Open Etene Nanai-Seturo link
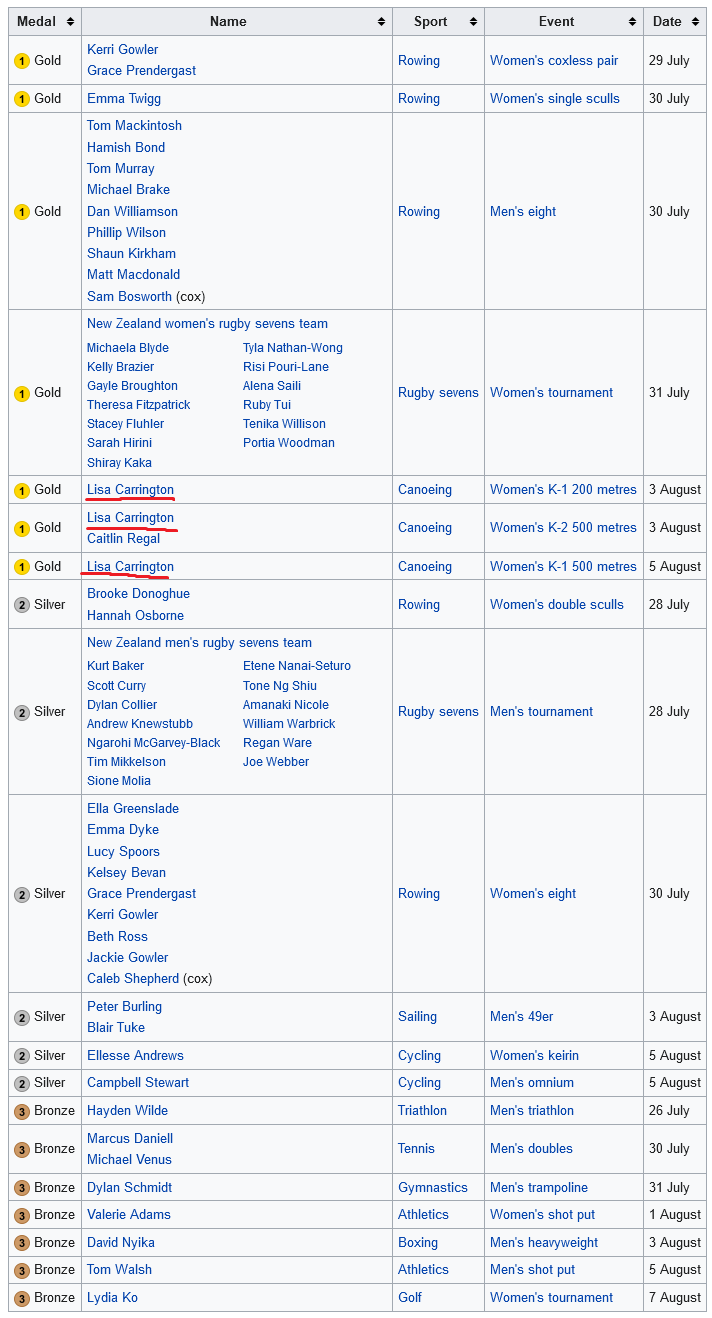Screen dimensions: 712x1318 click(x=297, y=665)
